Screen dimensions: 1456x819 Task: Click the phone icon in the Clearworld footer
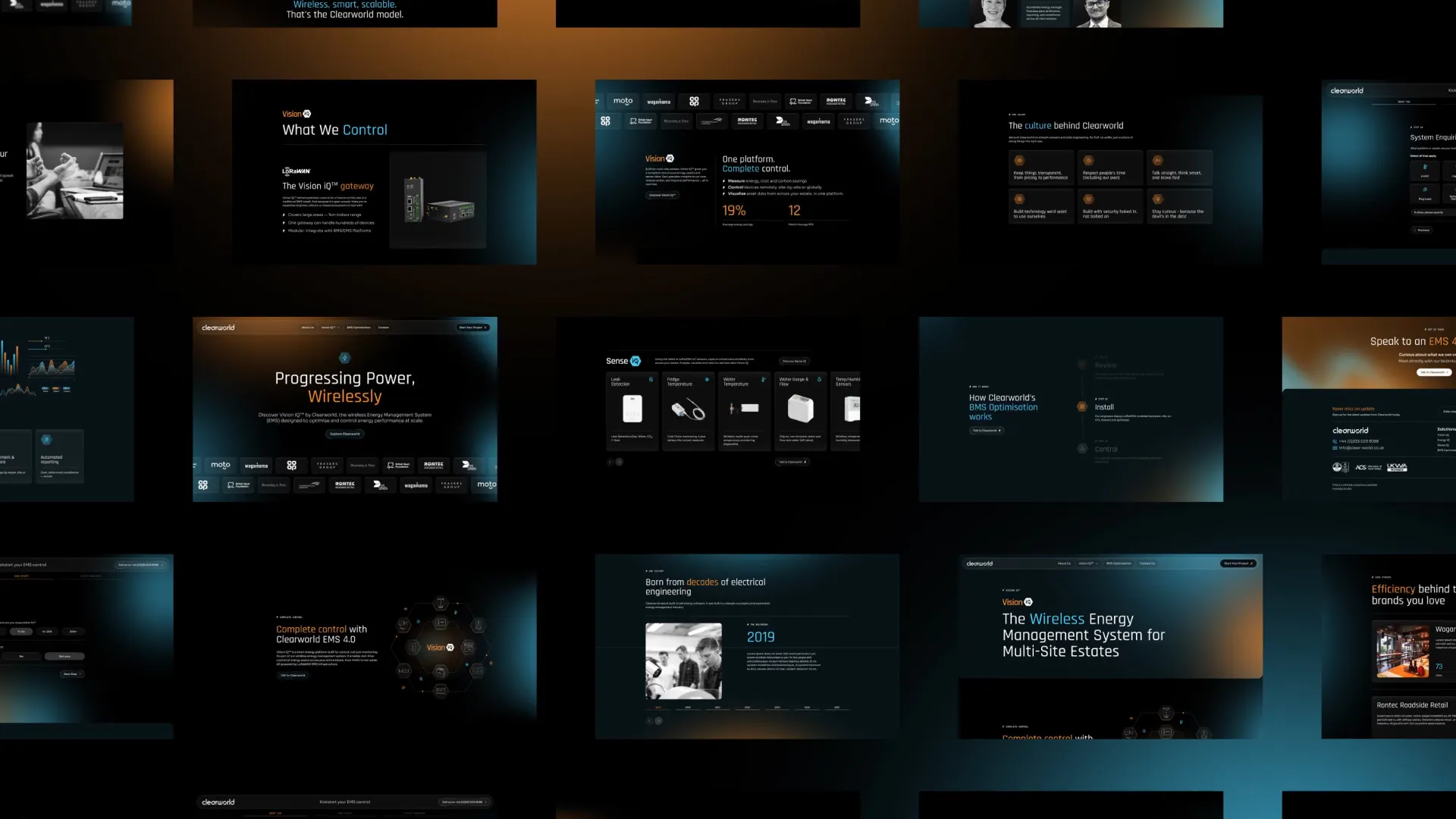(x=1335, y=441)
